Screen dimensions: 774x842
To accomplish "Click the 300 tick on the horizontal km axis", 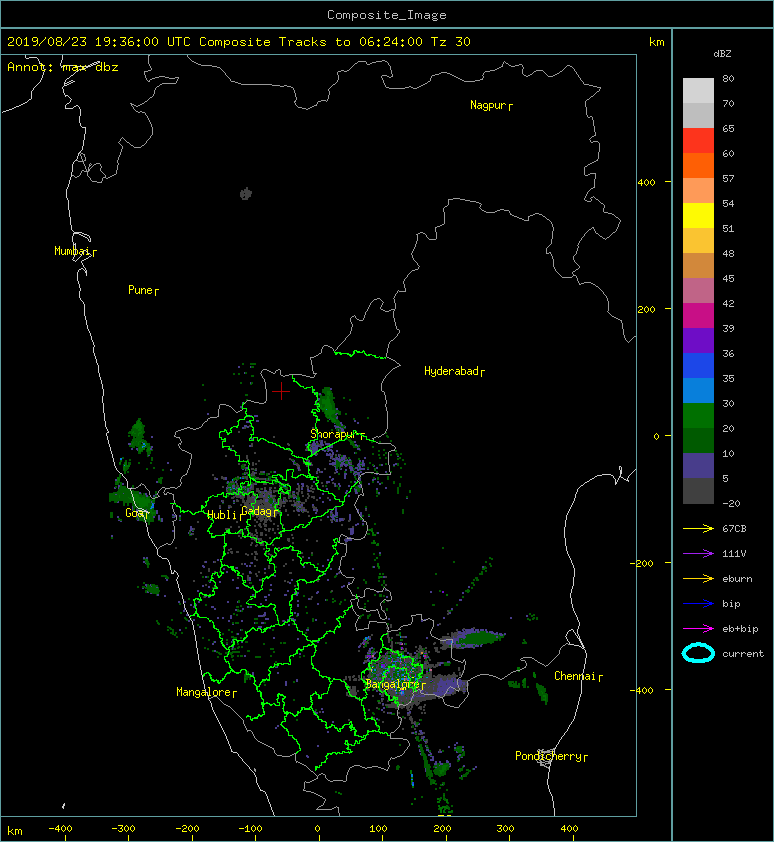I will pos(505,829).
